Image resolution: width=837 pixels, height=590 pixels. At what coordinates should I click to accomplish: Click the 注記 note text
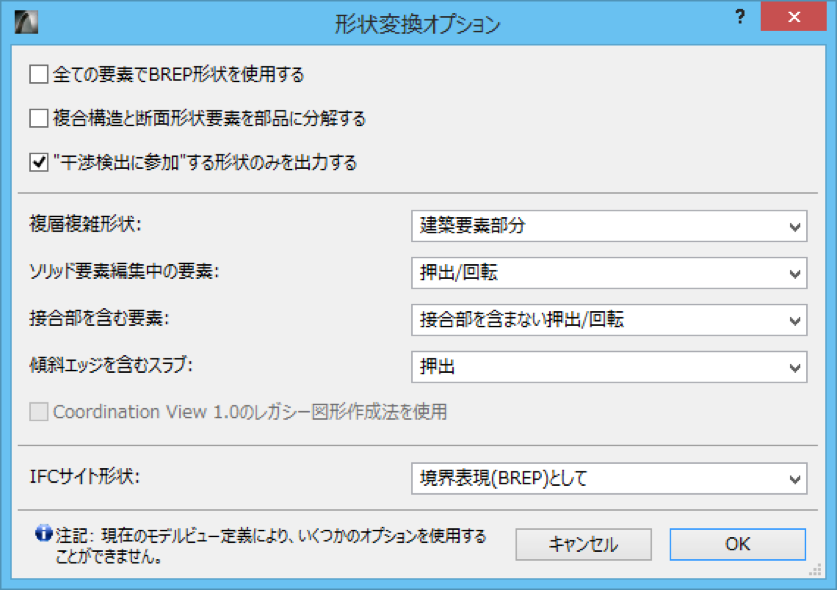[x=271, y=546]
